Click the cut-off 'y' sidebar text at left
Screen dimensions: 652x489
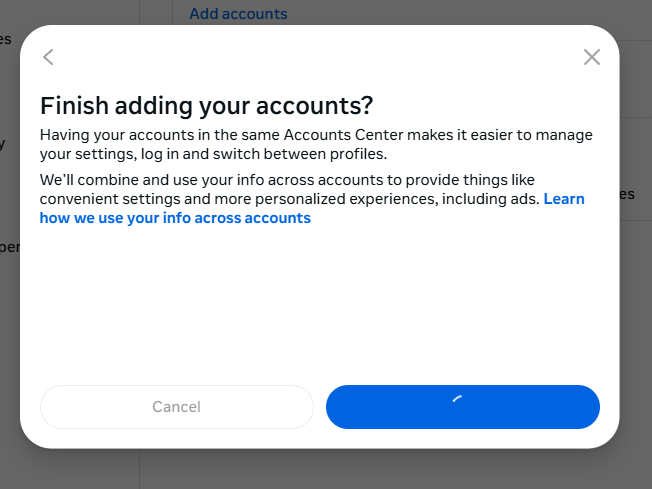3,143
